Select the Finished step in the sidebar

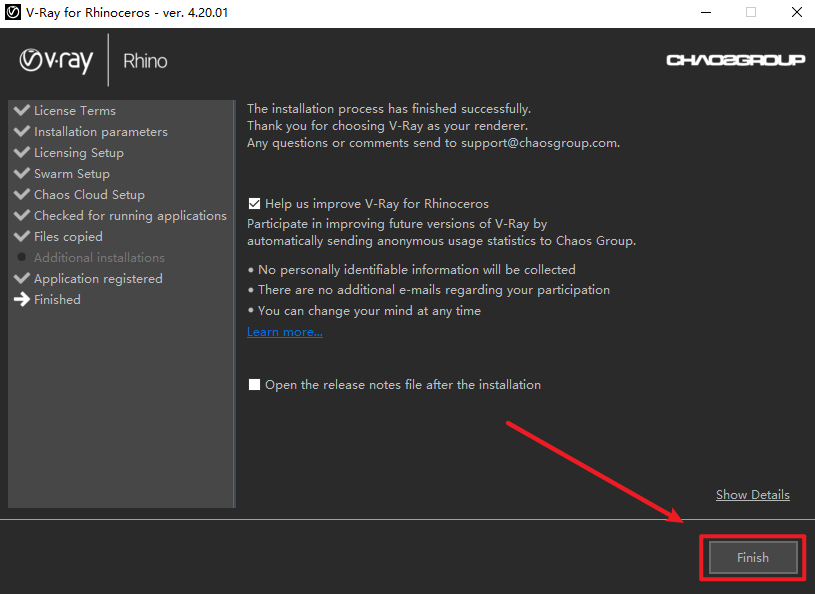coord(57,299)
